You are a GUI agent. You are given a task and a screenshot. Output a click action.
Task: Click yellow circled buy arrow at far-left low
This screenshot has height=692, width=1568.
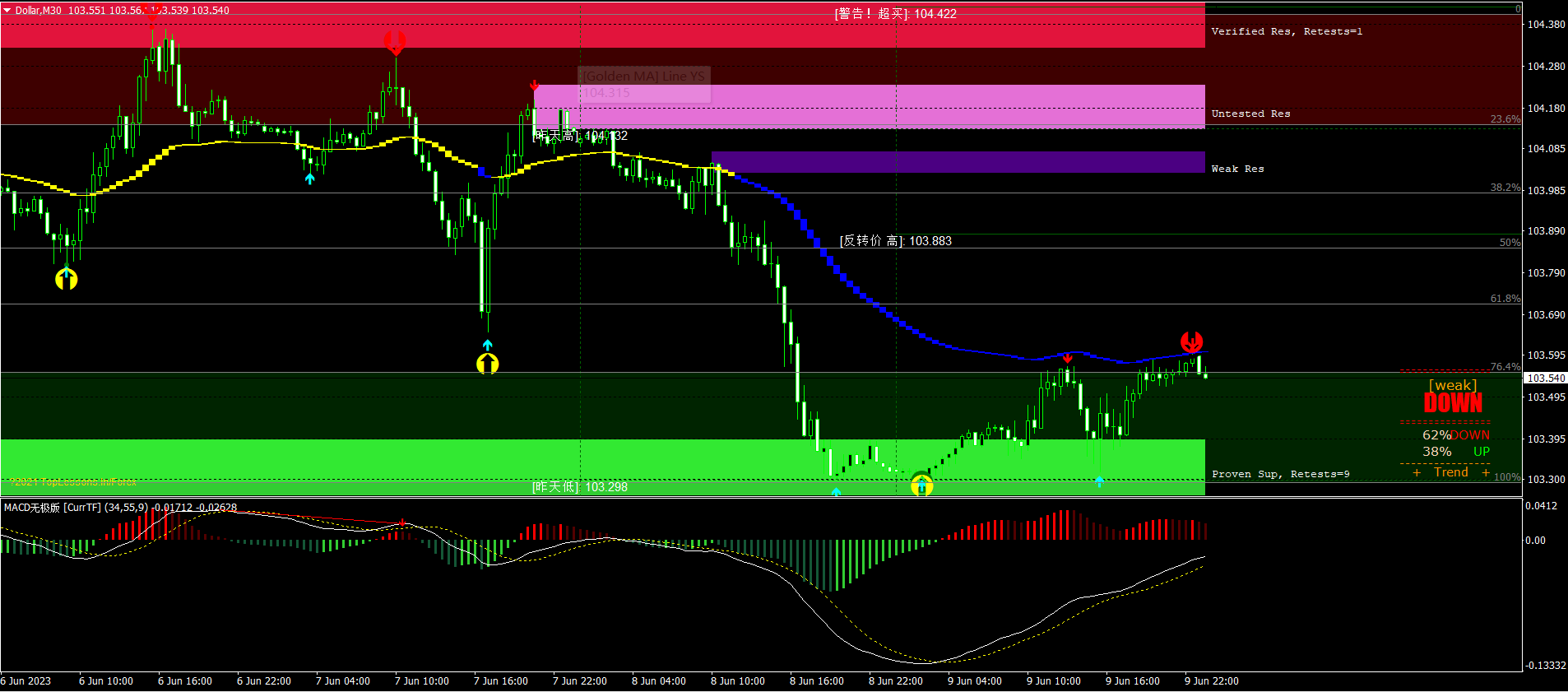[67, 278]
